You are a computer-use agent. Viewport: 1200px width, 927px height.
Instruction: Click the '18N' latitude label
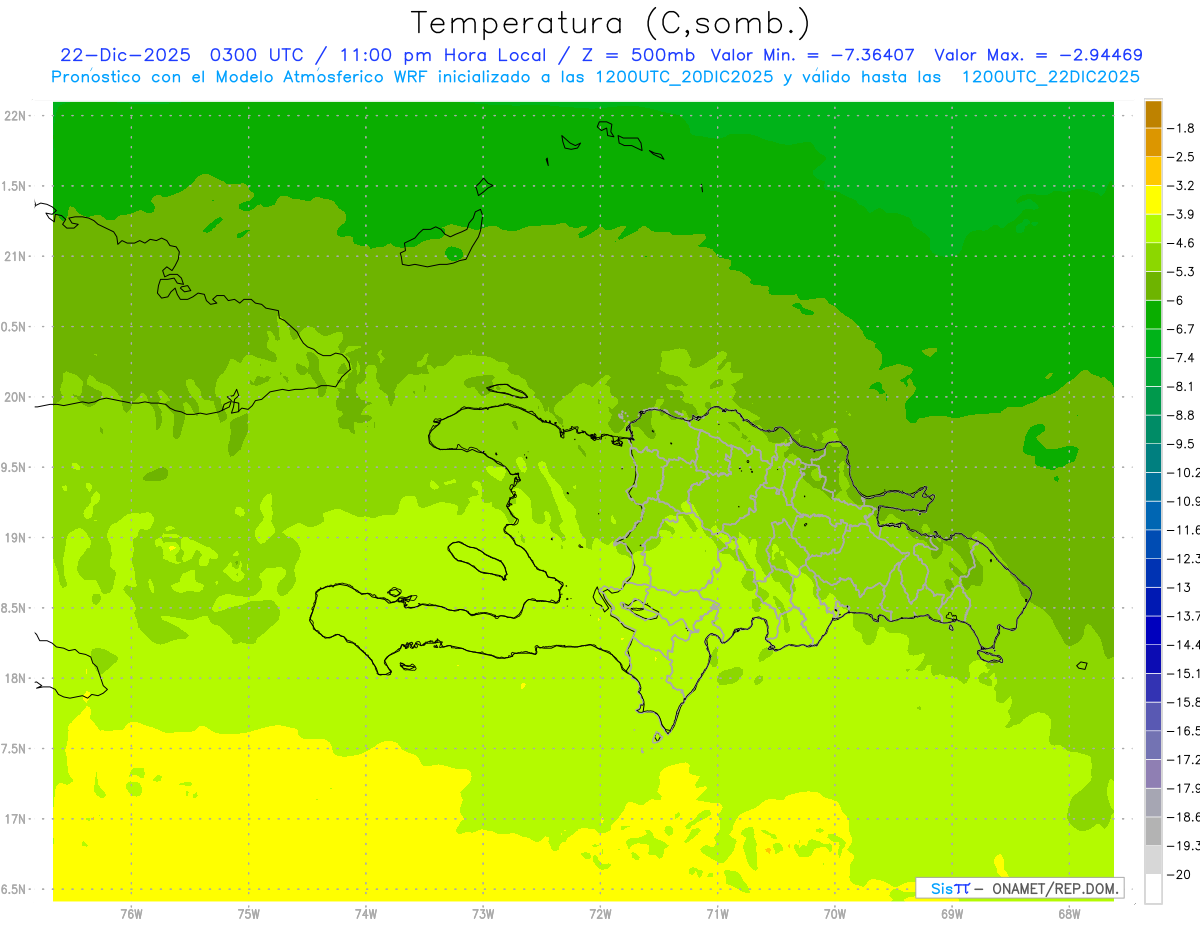16,678
